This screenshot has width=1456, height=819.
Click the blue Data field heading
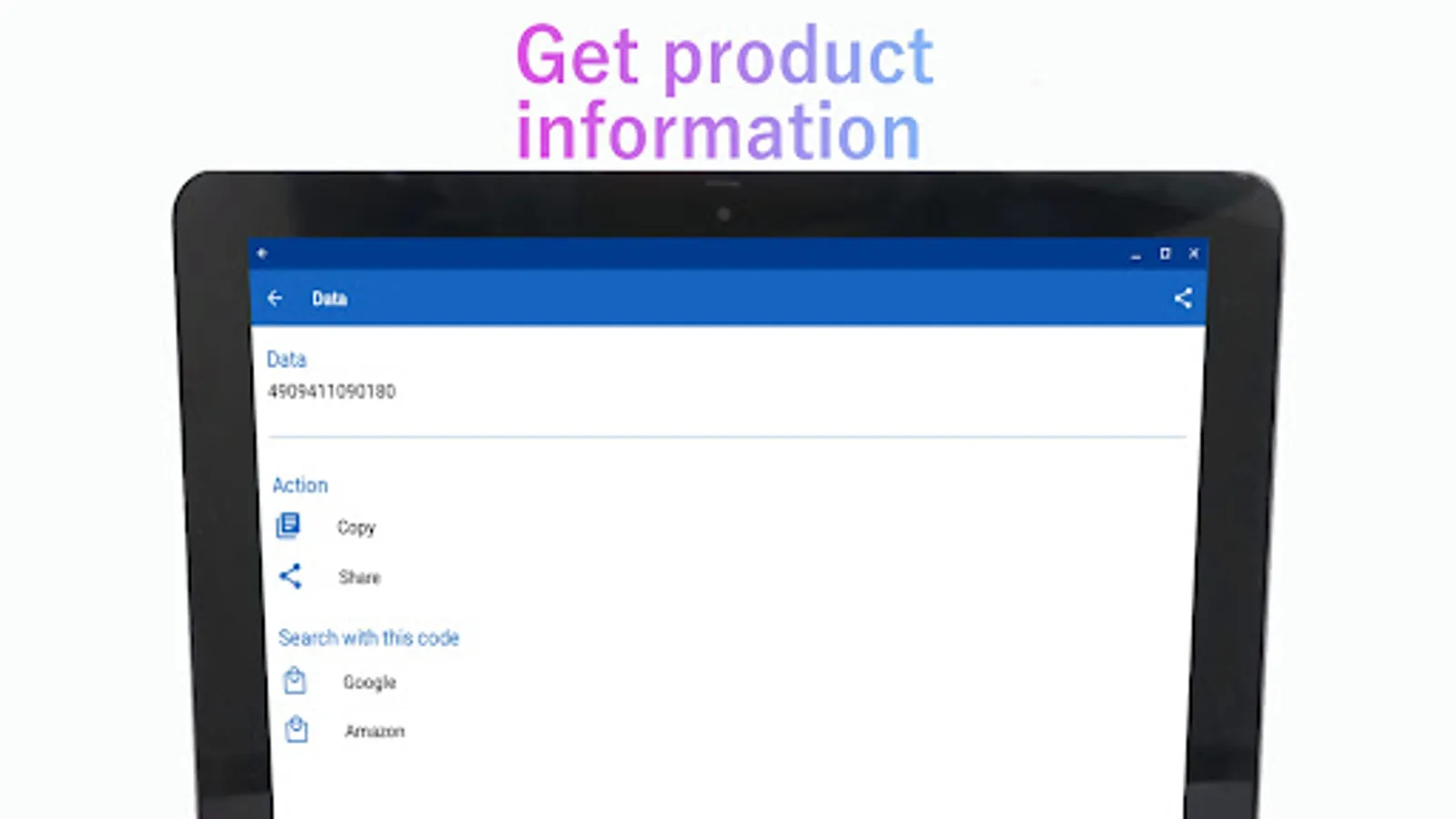click(x=288, y=359)
